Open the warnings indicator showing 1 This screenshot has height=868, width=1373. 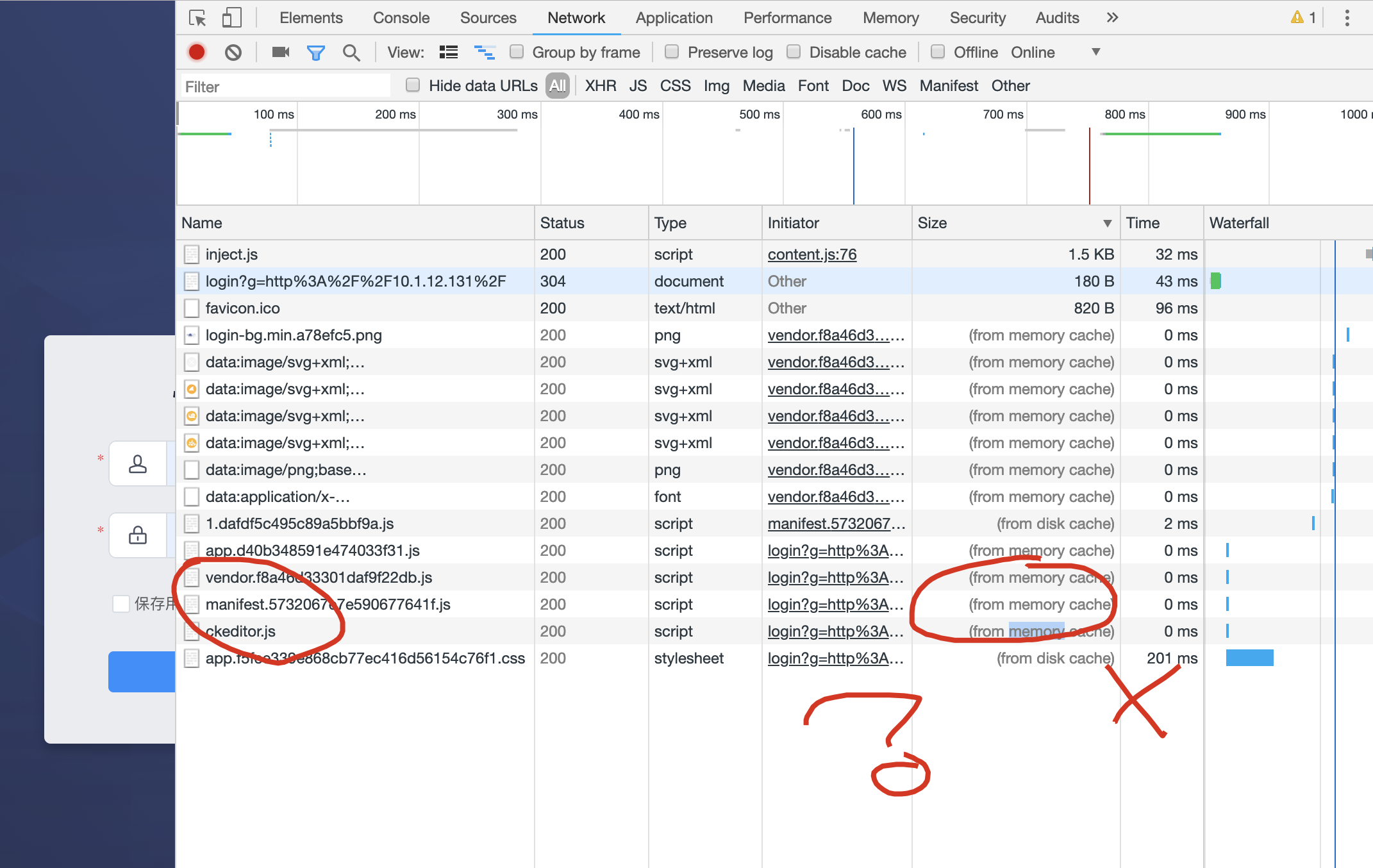pos(1304,17)
